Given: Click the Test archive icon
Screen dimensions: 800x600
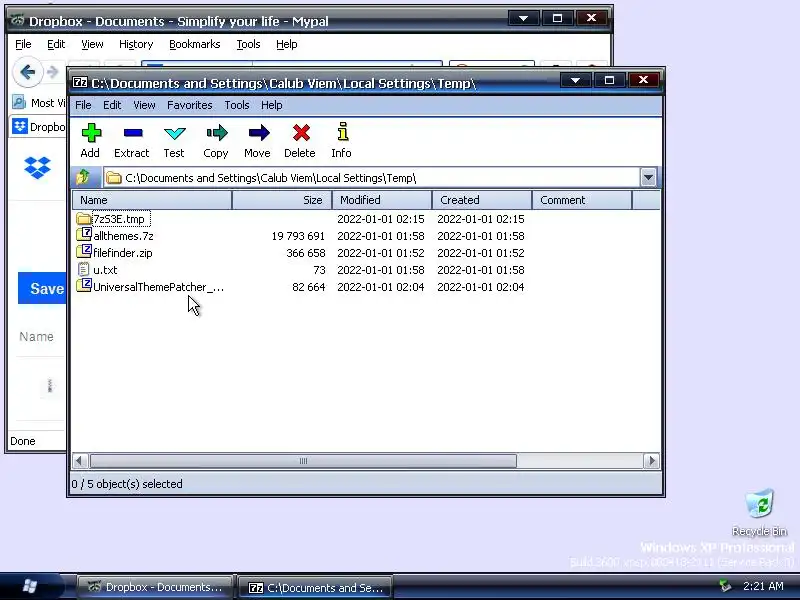Looking at the screenshot, I should 174,133.
